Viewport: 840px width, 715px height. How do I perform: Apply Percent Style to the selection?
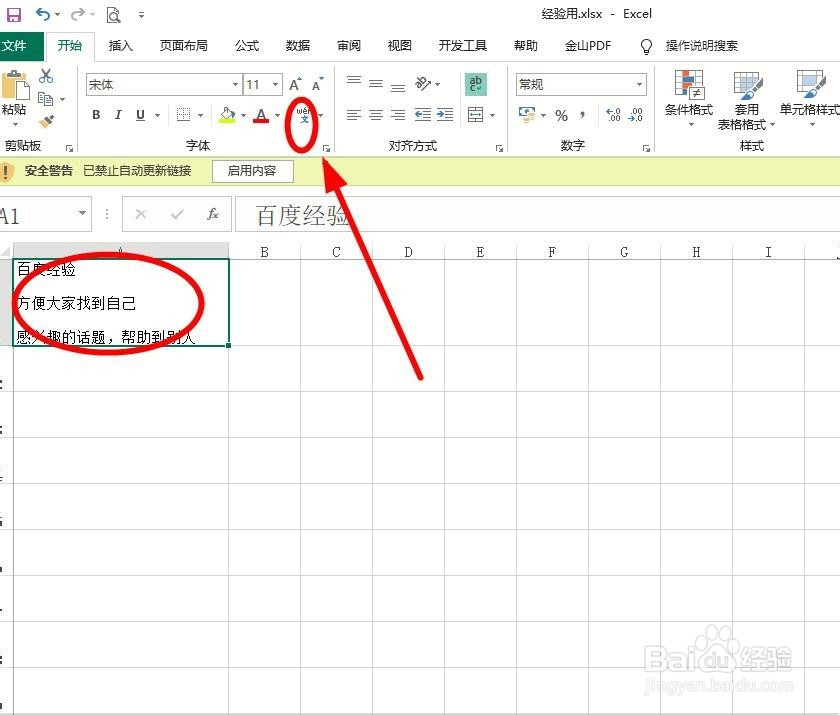(x=560, y=115)
